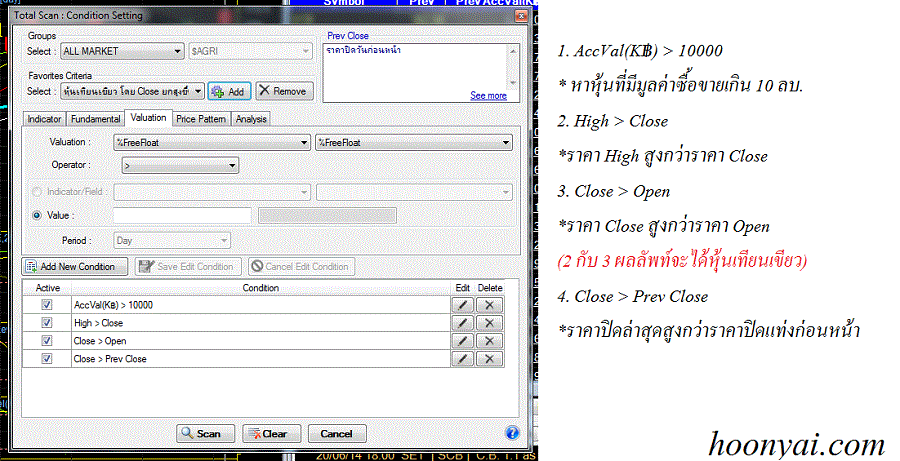Screen dimensions: 900x461
Task: Switch to the Valuation tab
Action: (148, 118)
